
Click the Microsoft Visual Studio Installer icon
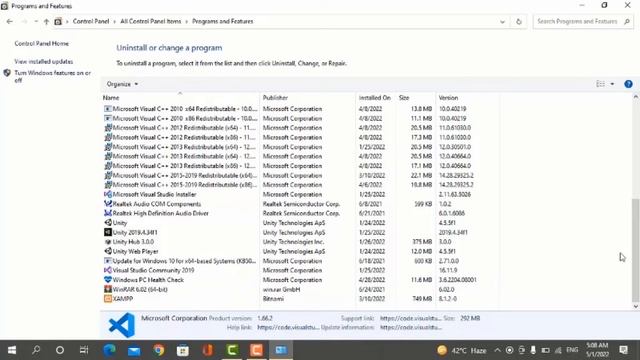pyautogui.click(x=108, y=194)
